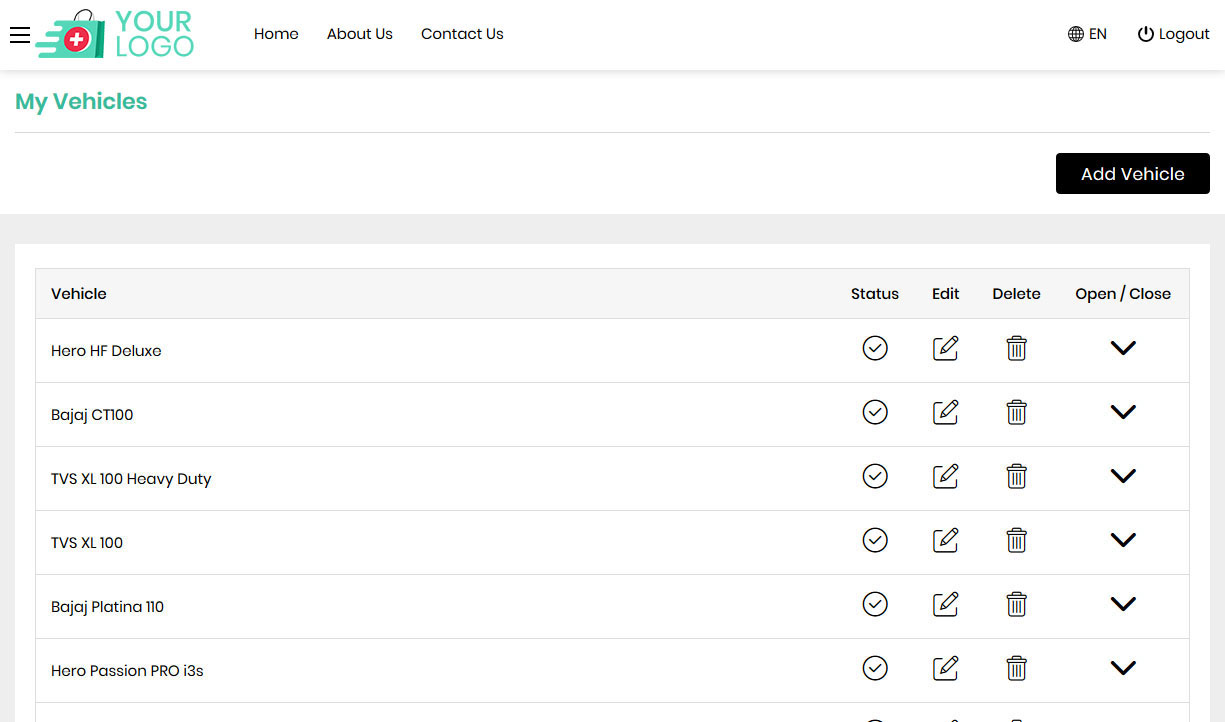Click the Bajaj CT100 vehicle name
Screen dimensions: 1225x722
92,415
